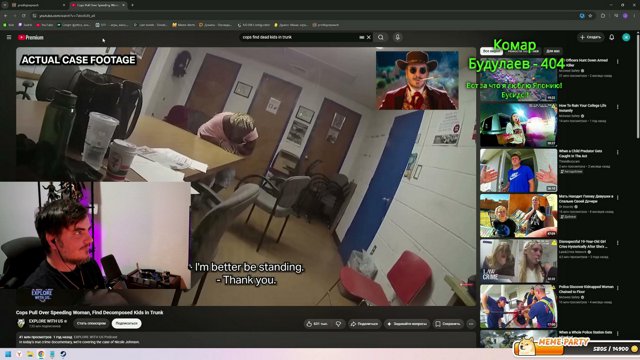Click 'When a Child Predator Gets Caught' title

point(581,153)
